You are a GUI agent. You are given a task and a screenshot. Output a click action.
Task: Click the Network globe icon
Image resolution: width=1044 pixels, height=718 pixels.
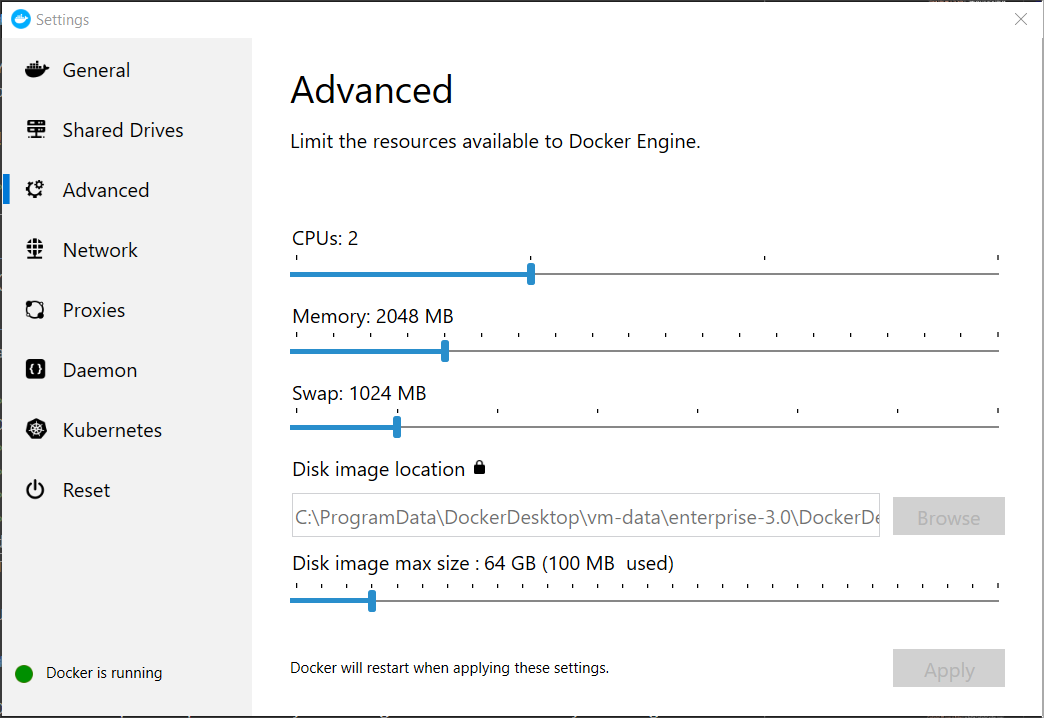pos(36,250)
